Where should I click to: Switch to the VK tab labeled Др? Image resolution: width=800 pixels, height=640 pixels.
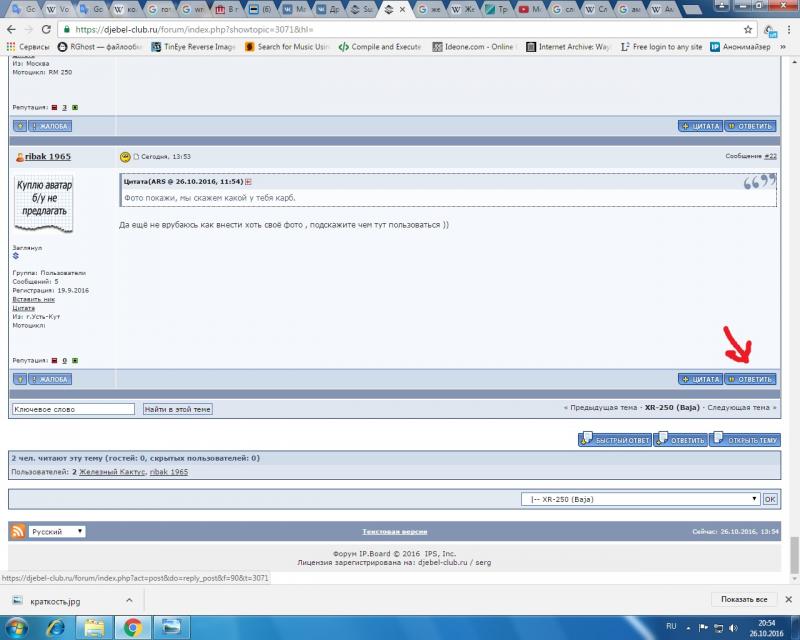click(x=328, y=9)
